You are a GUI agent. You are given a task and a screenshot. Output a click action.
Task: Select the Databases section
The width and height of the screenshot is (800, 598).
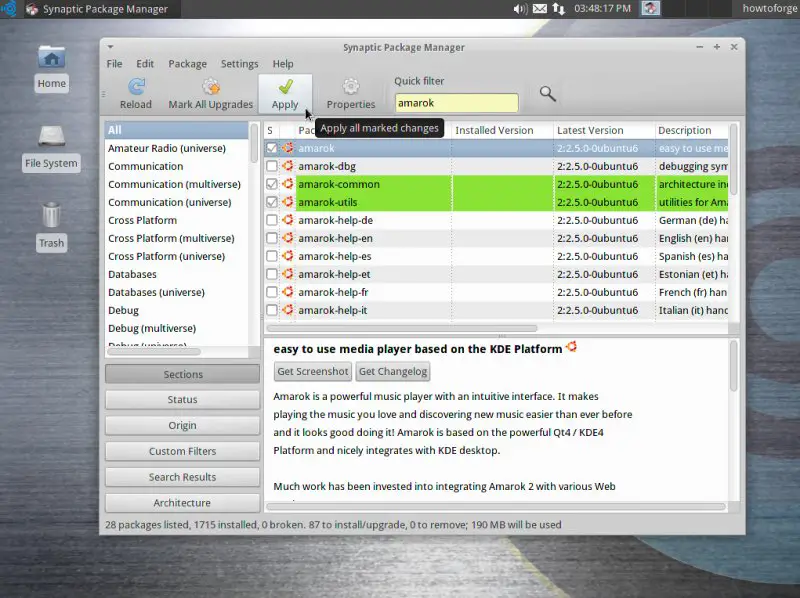177,274
